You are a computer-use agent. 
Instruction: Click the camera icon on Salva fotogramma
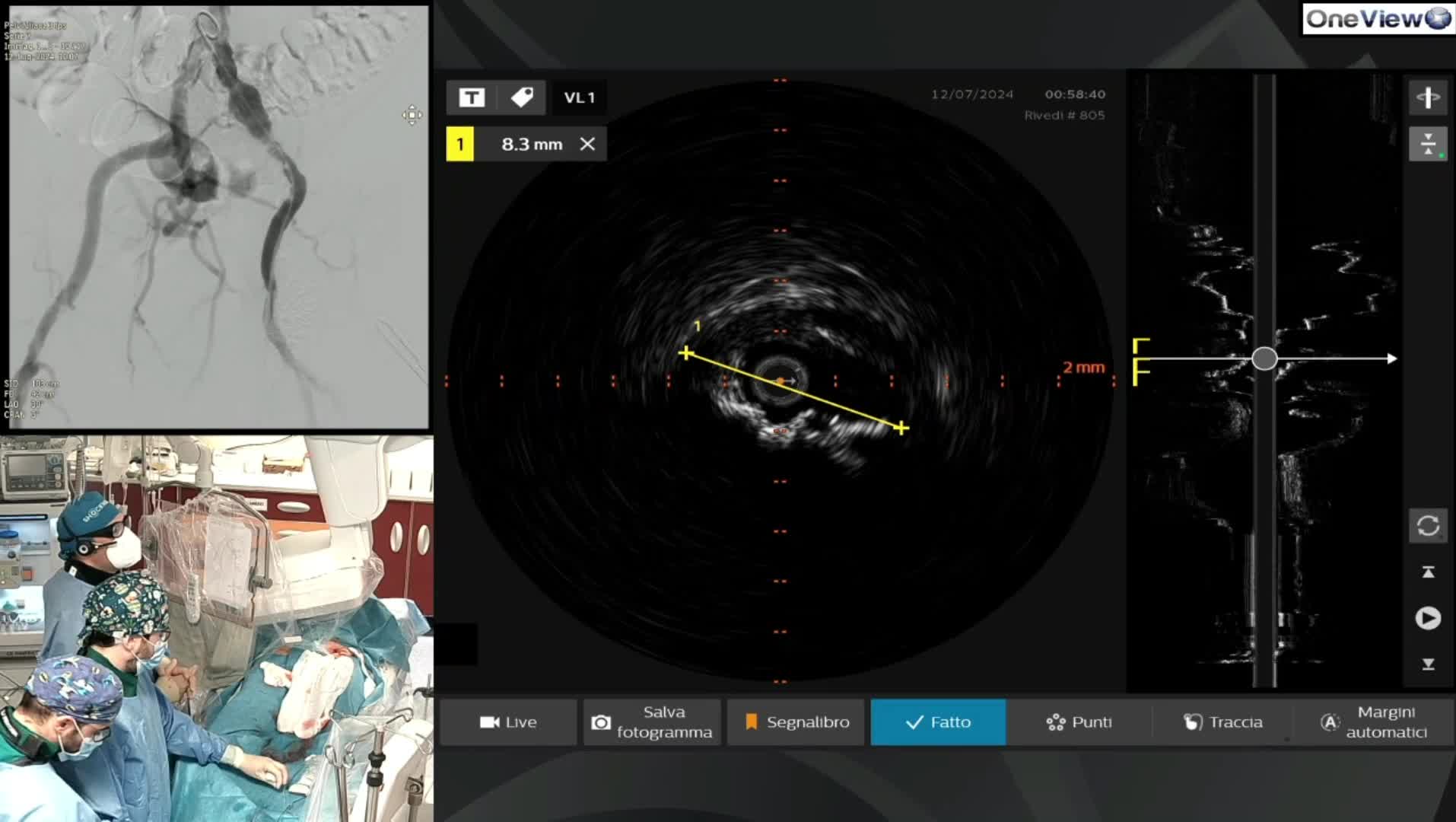[601, 722]
